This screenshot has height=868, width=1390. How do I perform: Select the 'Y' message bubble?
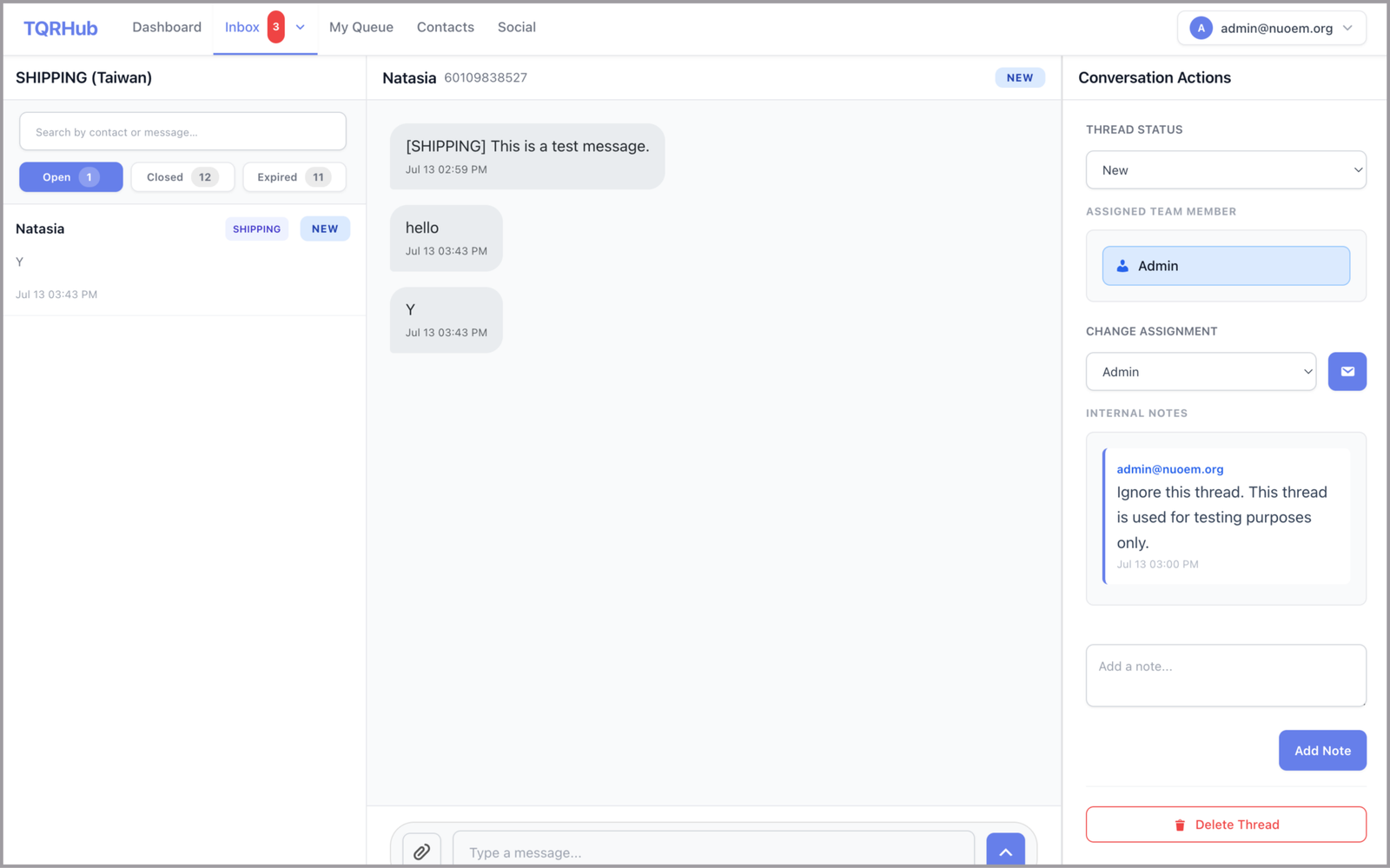tap(447, 320)
